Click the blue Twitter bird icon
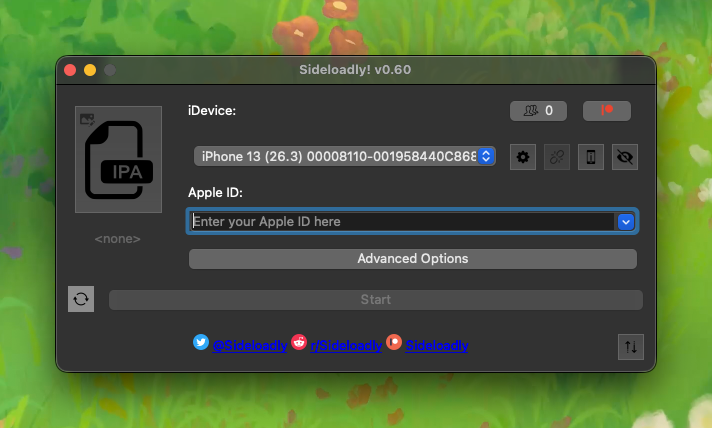 [201, 342]
